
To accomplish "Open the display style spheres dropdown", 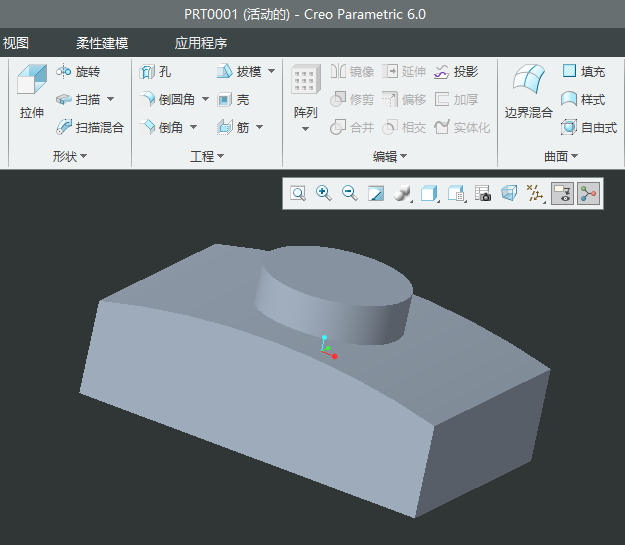I will (403, 194).
